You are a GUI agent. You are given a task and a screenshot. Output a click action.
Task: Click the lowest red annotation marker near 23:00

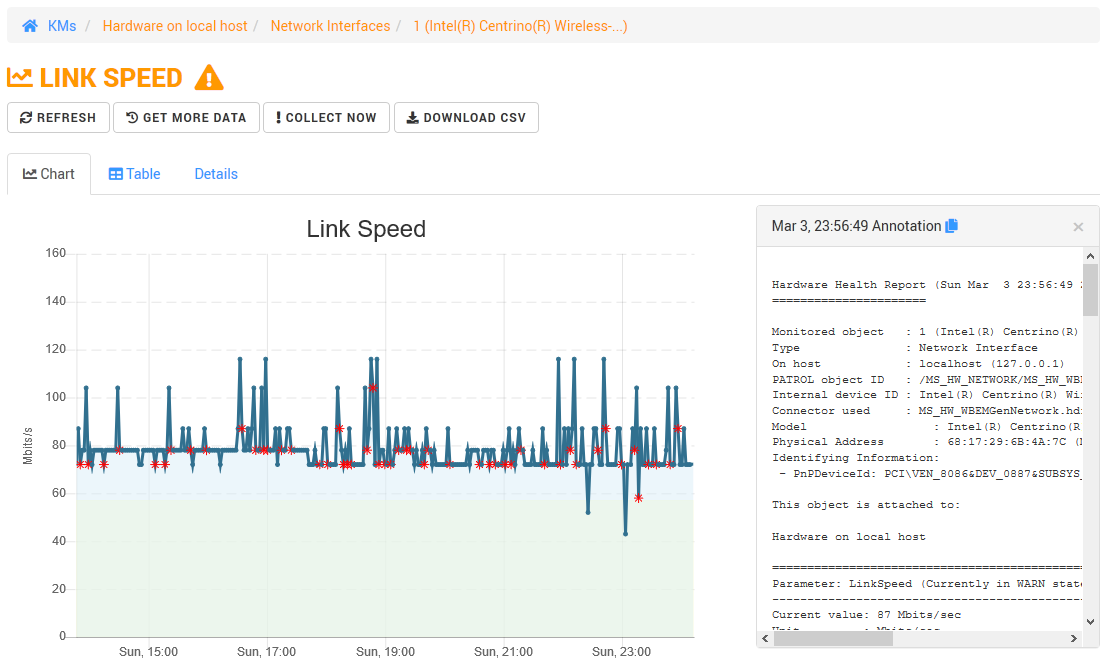(638, 498)
